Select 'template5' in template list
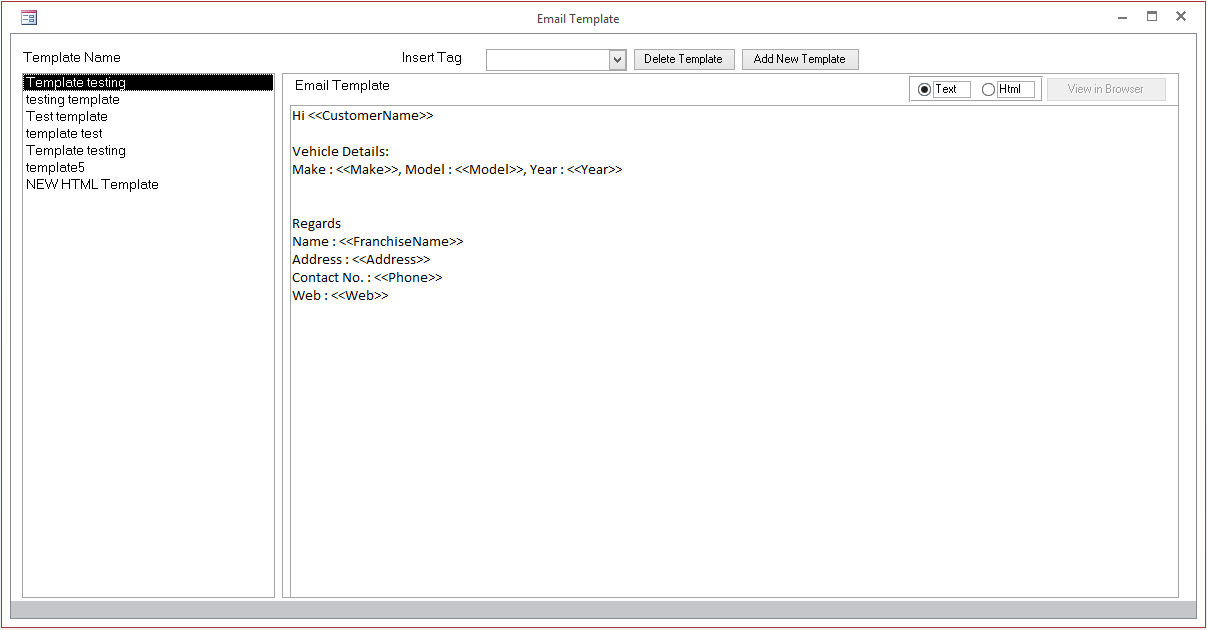Image resolution: width=1207 pixels, height=630 pixels. click(148, 168)
